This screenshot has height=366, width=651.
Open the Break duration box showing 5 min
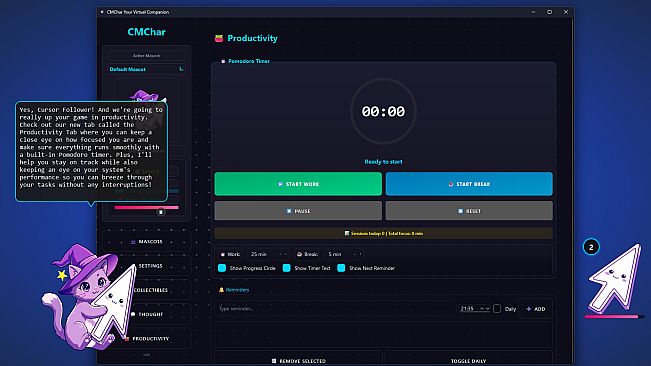tap(344, 254)
